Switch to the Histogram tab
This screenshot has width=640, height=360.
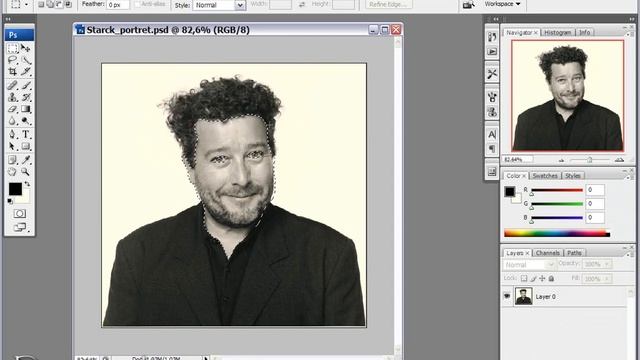[558, 32]
